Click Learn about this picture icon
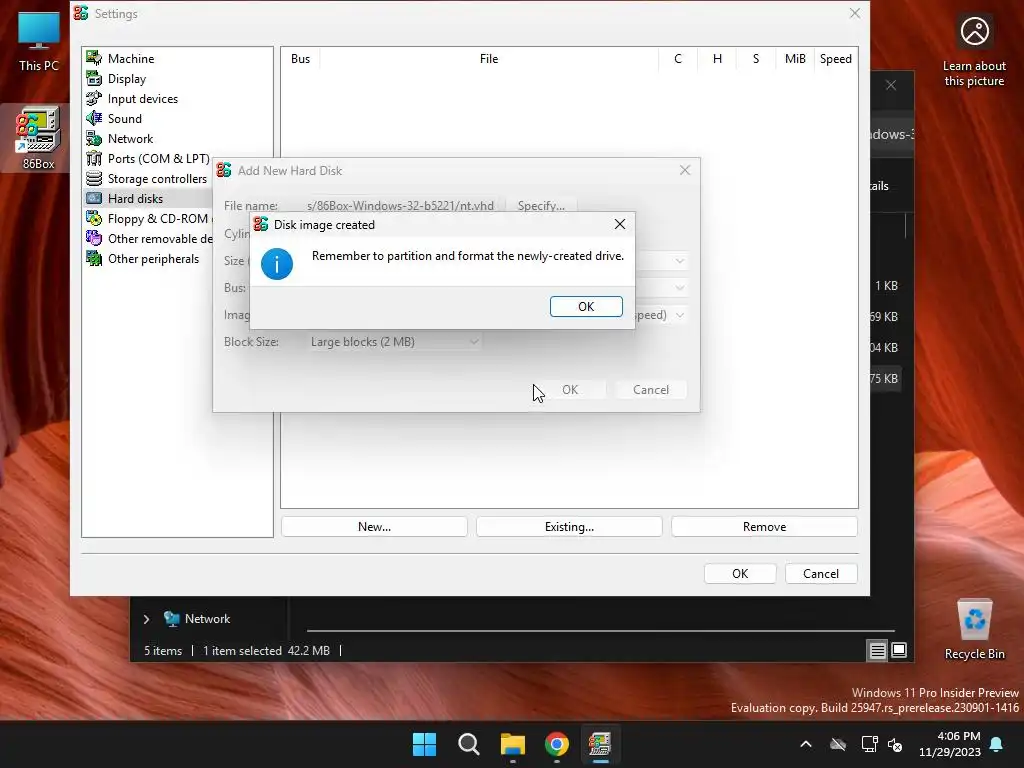This screenshot has width=1024, height=768. point(974,31)
